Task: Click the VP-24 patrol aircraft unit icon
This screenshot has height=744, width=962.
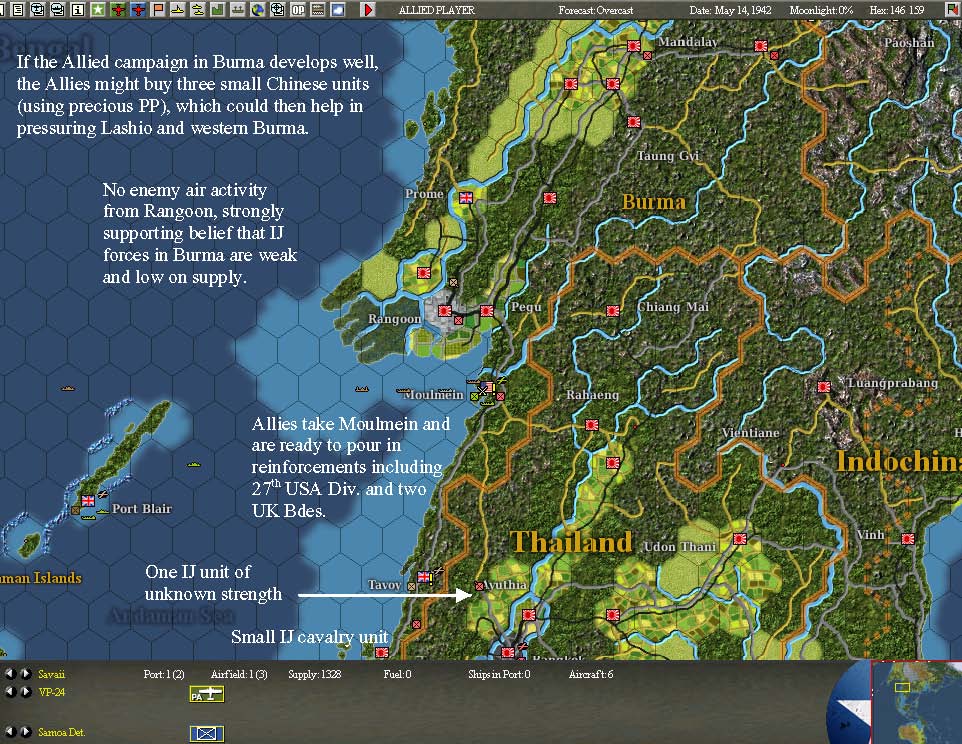Action: tap(207, 694)
